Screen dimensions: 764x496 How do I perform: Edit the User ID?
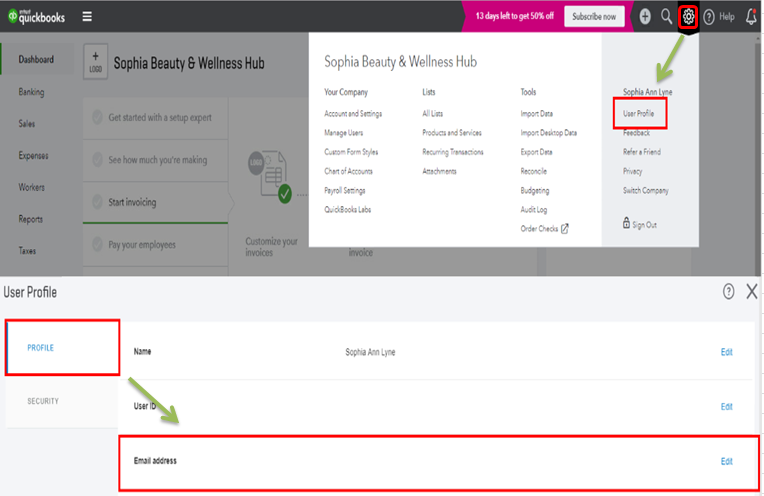click(726, 406)
